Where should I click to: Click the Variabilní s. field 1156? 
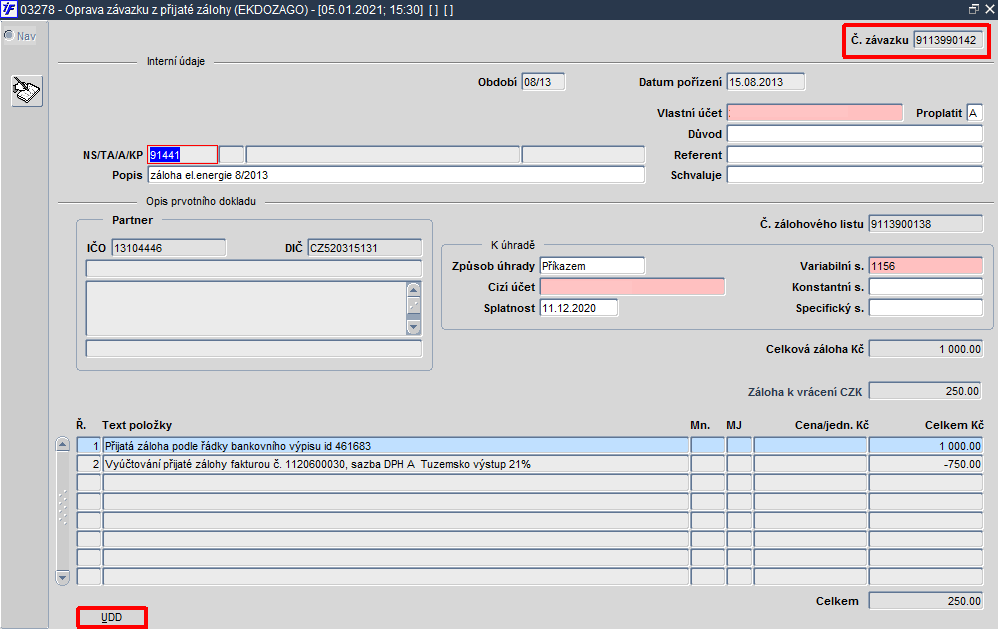point(925,266)
